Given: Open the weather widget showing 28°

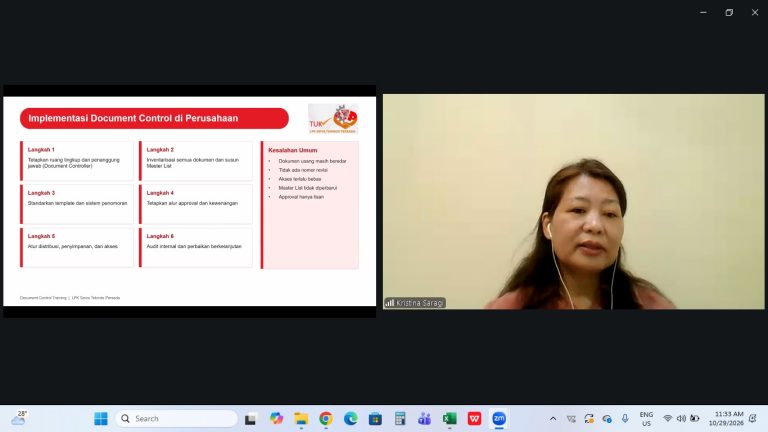Looking at the screenshot, I should pyautogui.click(x=19, y=419).
